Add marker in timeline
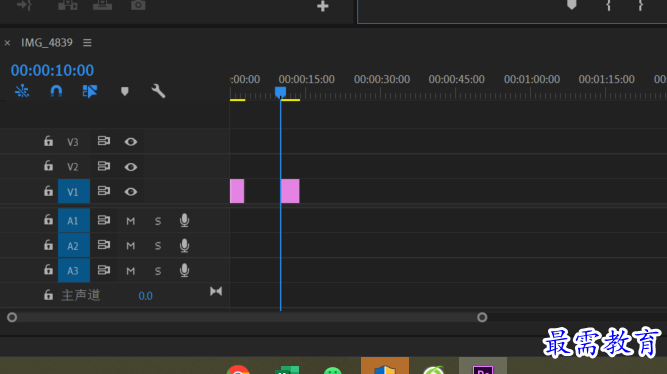This screenshot has width=667, height=374. click(x=125, y=91)
